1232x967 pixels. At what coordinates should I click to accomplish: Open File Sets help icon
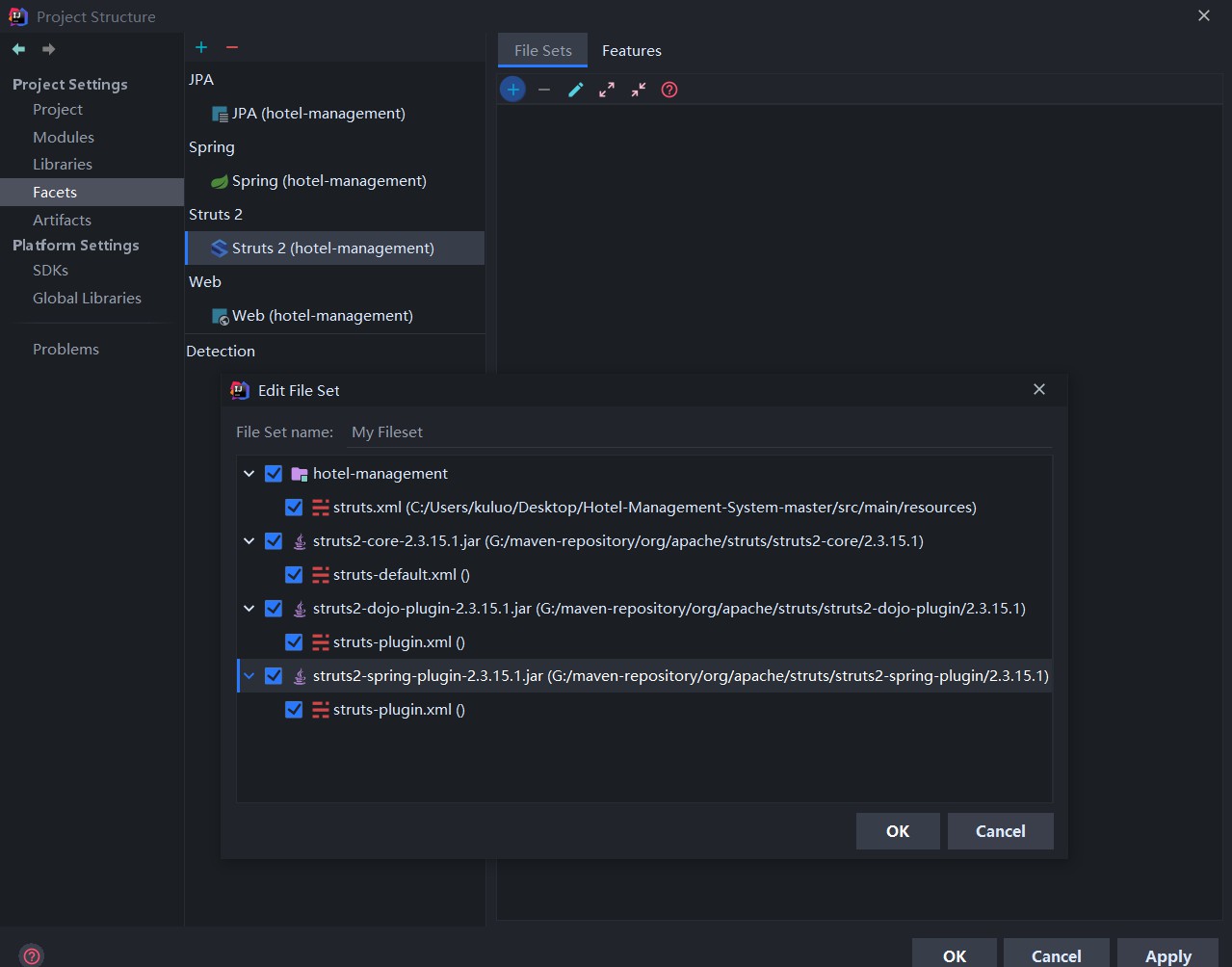[669, 90]
